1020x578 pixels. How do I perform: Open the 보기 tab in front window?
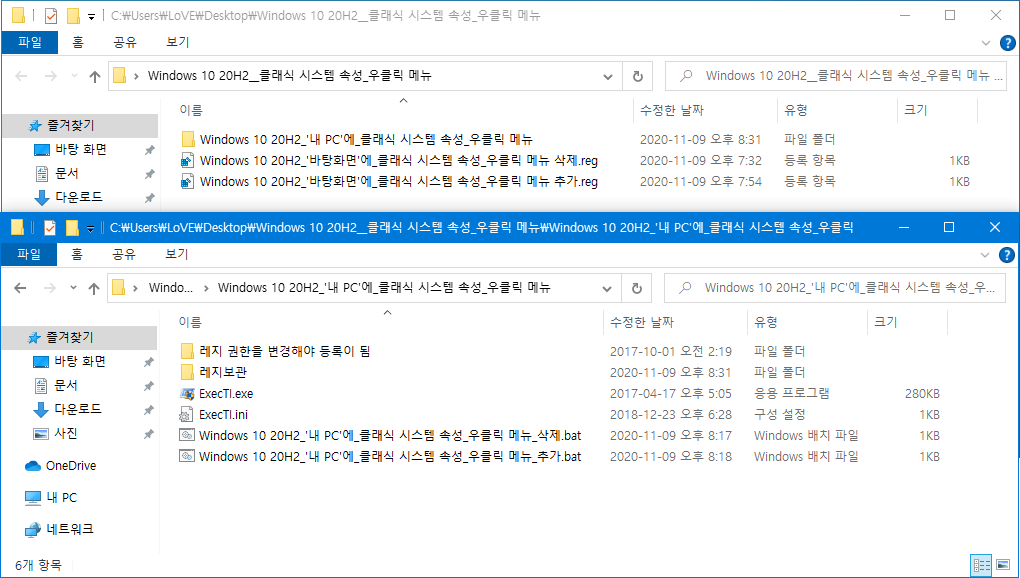[177, 254]
